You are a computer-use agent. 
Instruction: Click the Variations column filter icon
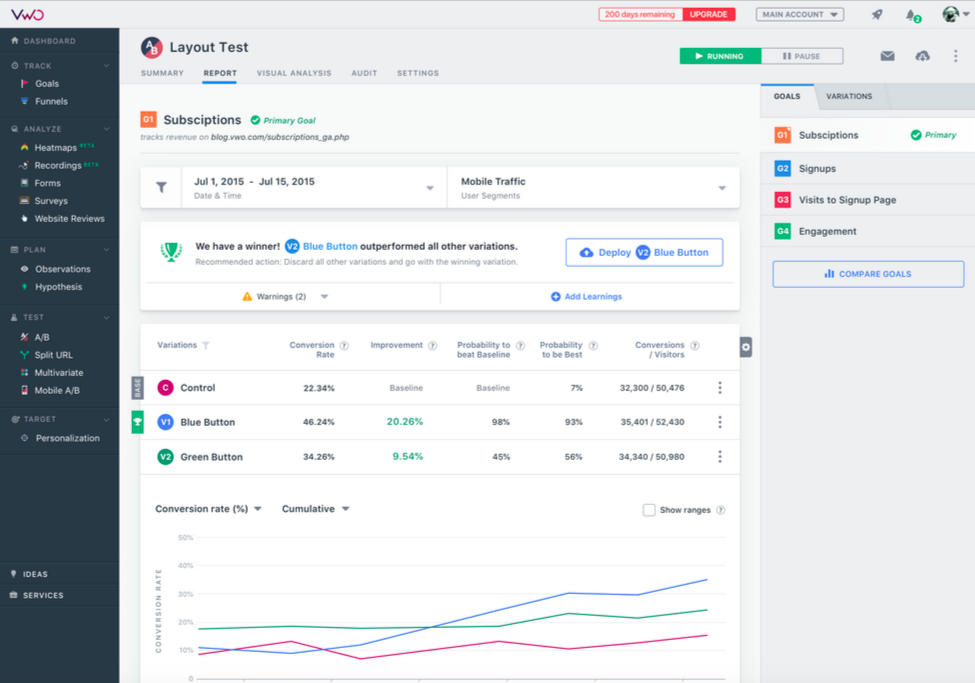coord(206,345)
